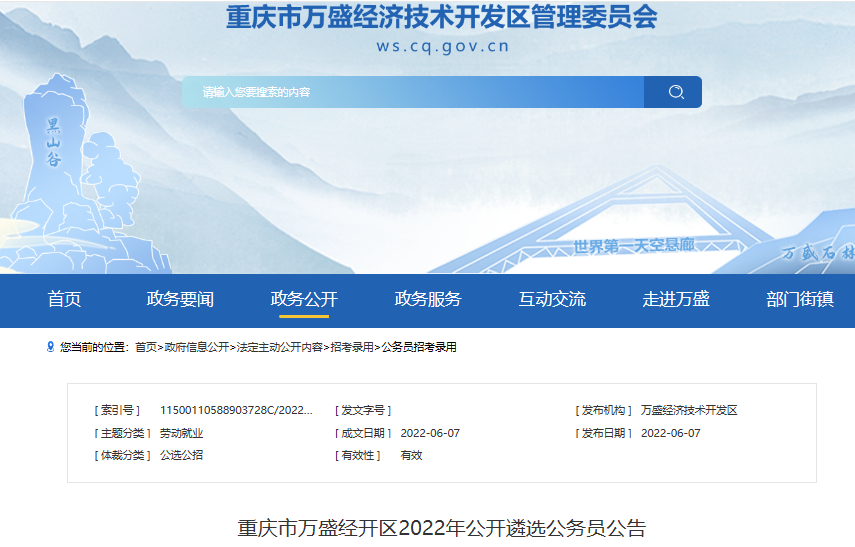Click the site title 重庆市万盛经济技术开发区管理委员会
Image resolution: width=855 pixels, height=547 pixels.
coord(442,17)
